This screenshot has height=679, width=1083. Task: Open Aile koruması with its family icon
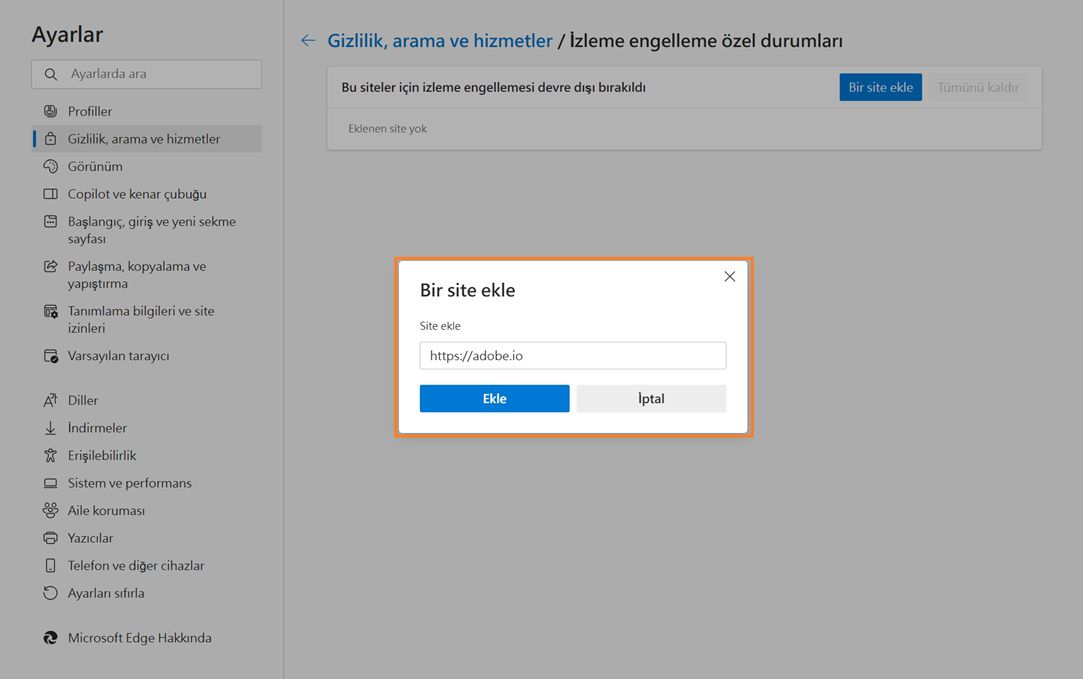coord(51,510)
